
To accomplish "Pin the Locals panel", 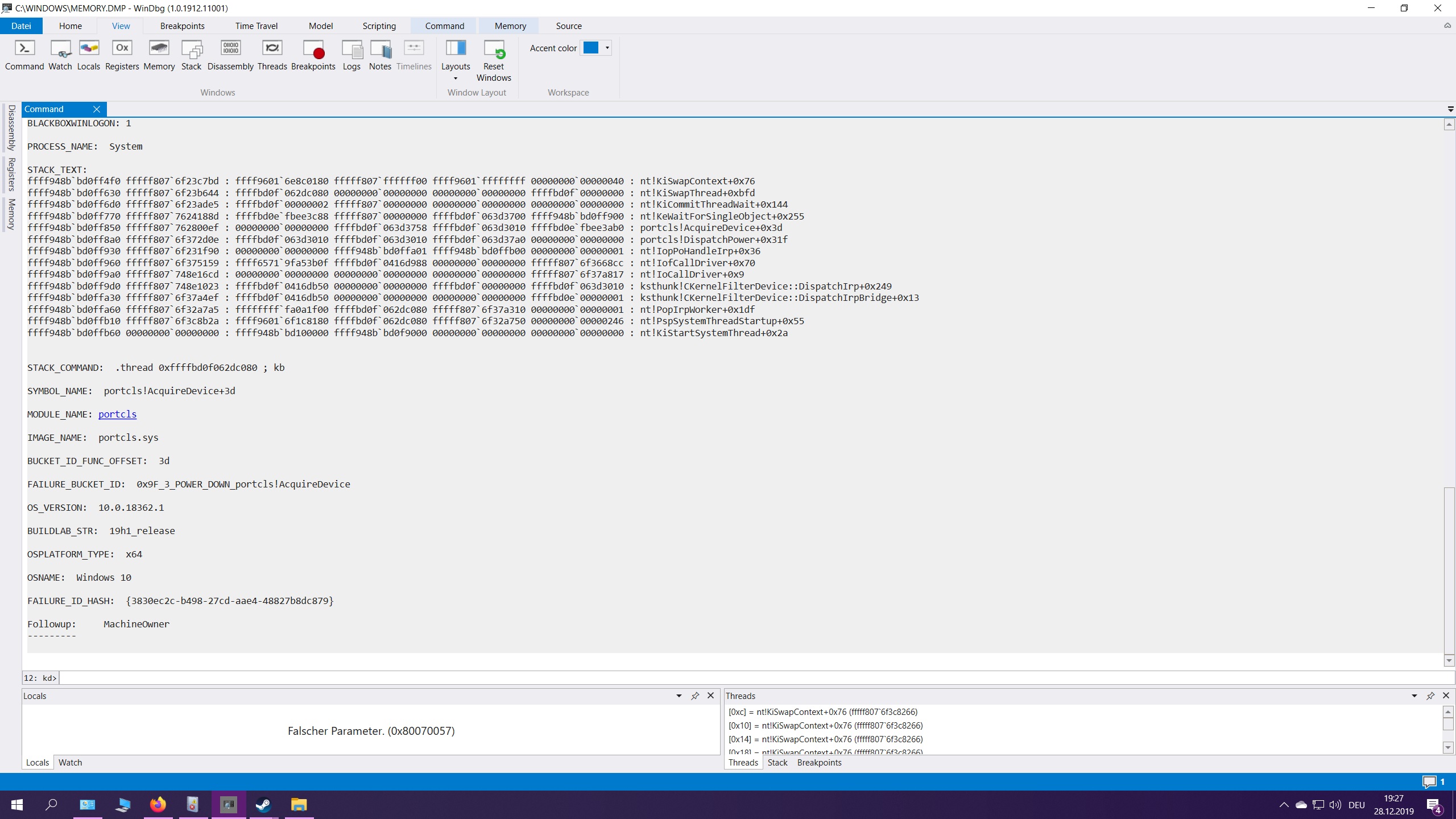I will click(694, 696).
